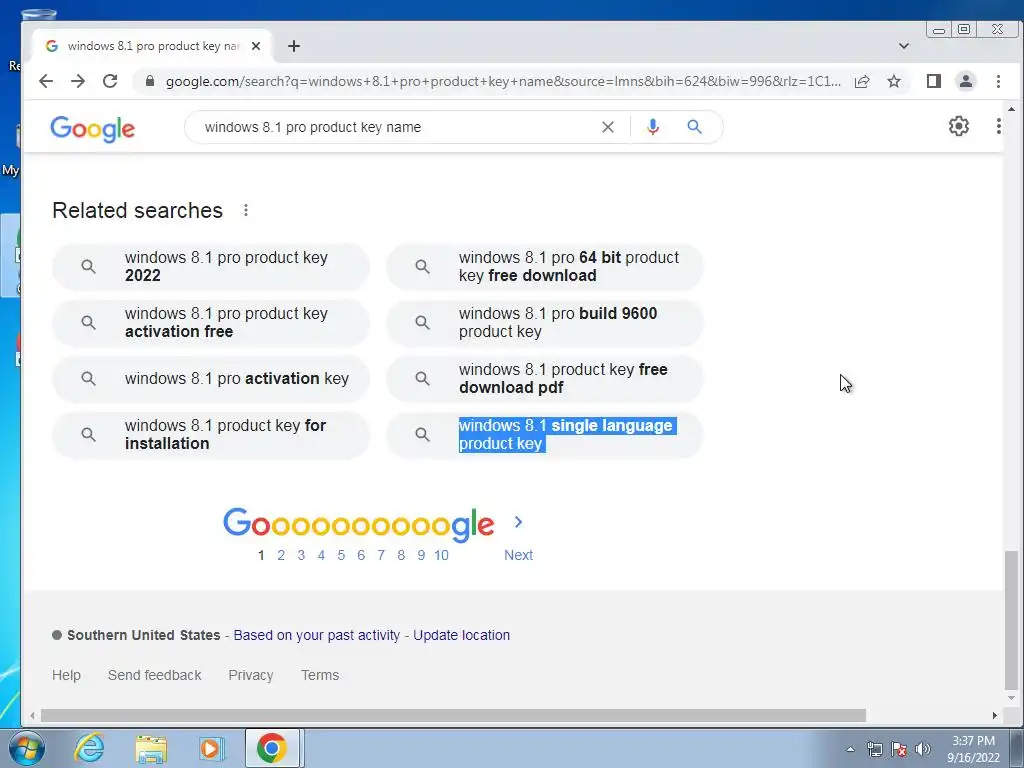Open the Windows Start button

click(27, 748)
